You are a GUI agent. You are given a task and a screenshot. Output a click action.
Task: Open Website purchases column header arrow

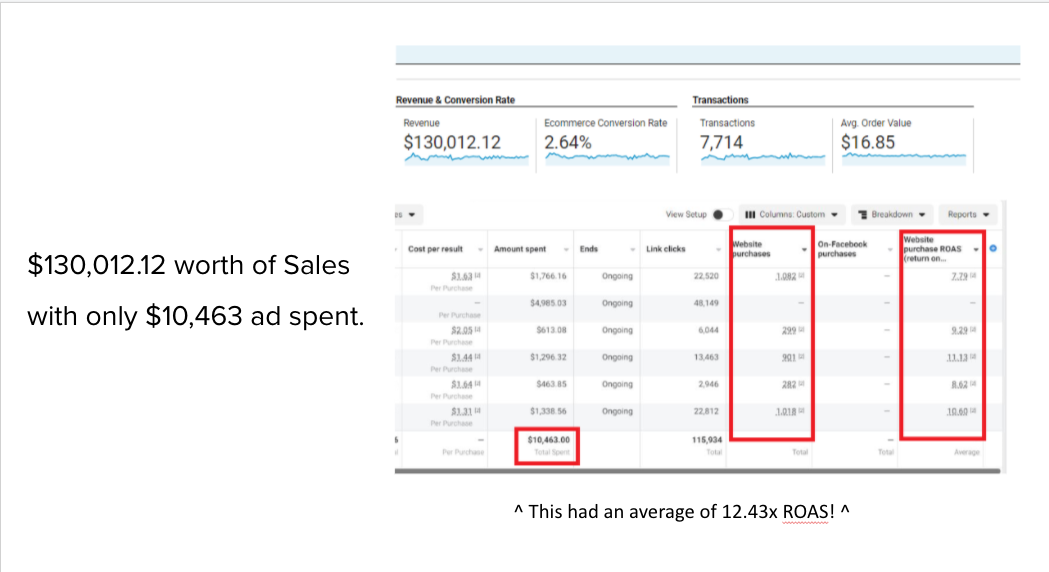pyautogui.click(x=804, y=249)
